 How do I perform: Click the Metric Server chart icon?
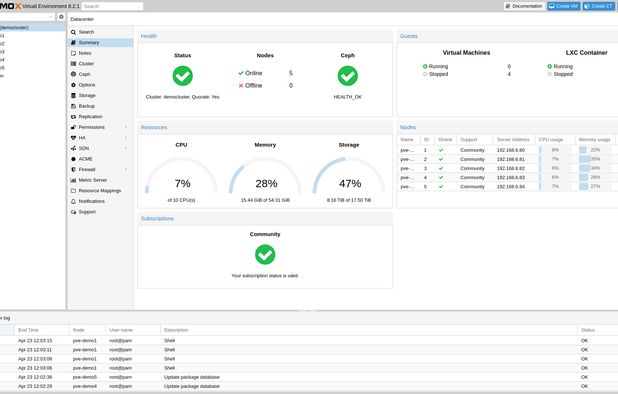point(73,180)
